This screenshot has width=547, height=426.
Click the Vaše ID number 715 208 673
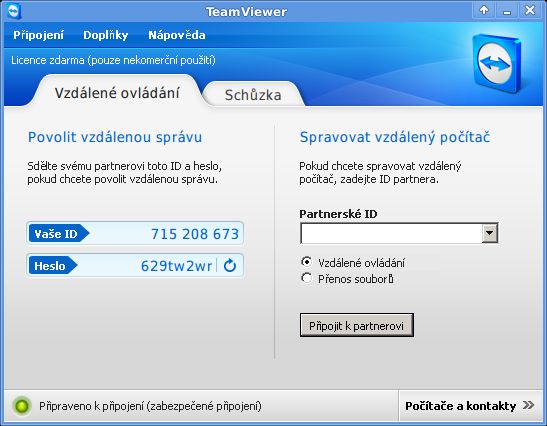(195, 234)
